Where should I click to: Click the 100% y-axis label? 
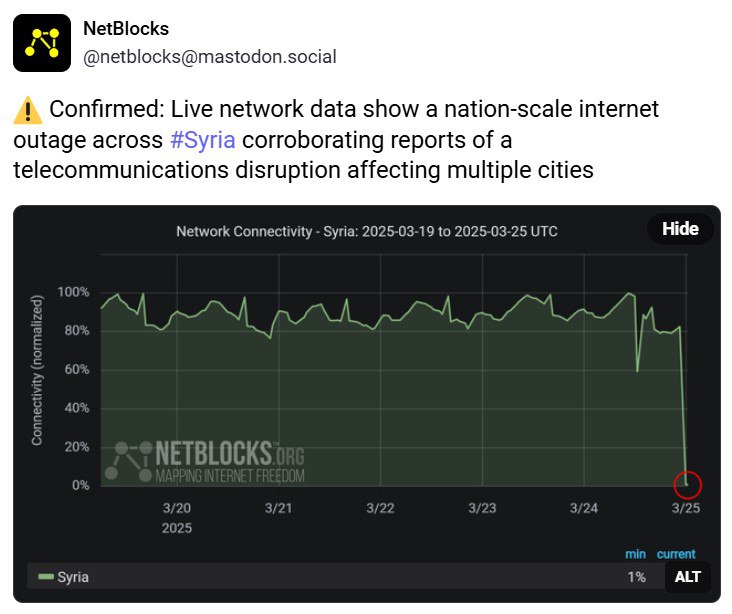pos(73,292)
